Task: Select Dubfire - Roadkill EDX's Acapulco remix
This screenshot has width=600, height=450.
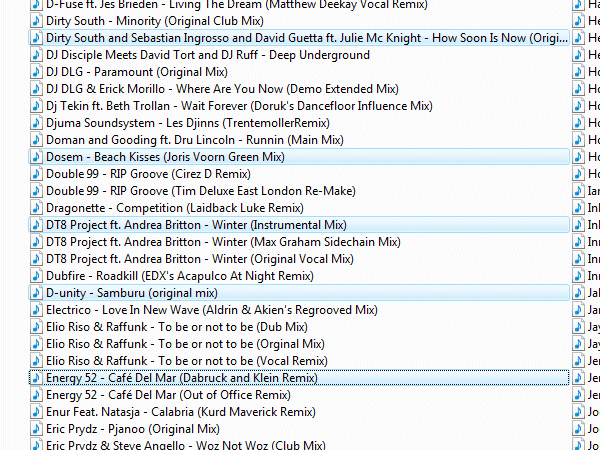Action: [x=180, y=276]
